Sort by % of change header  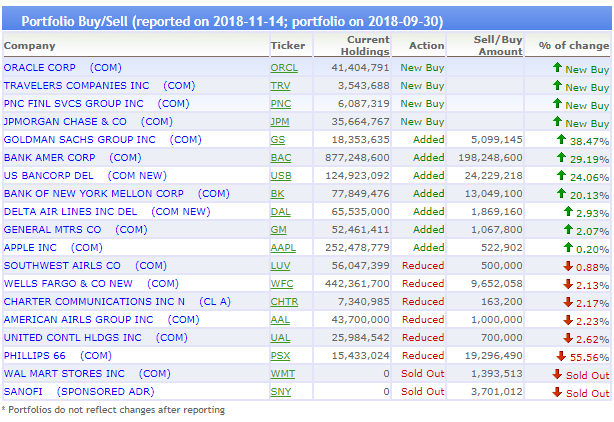point(573,46)
